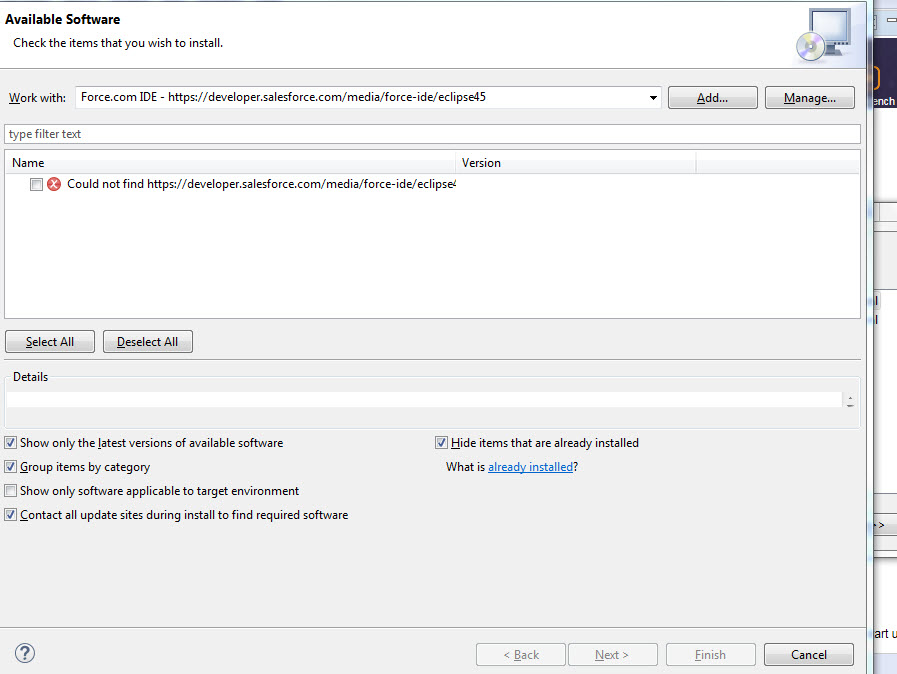The height and width of the screenshot is (674, 897).
Task: Open the 'Work with' site dropdown
Action: [653, 98]
